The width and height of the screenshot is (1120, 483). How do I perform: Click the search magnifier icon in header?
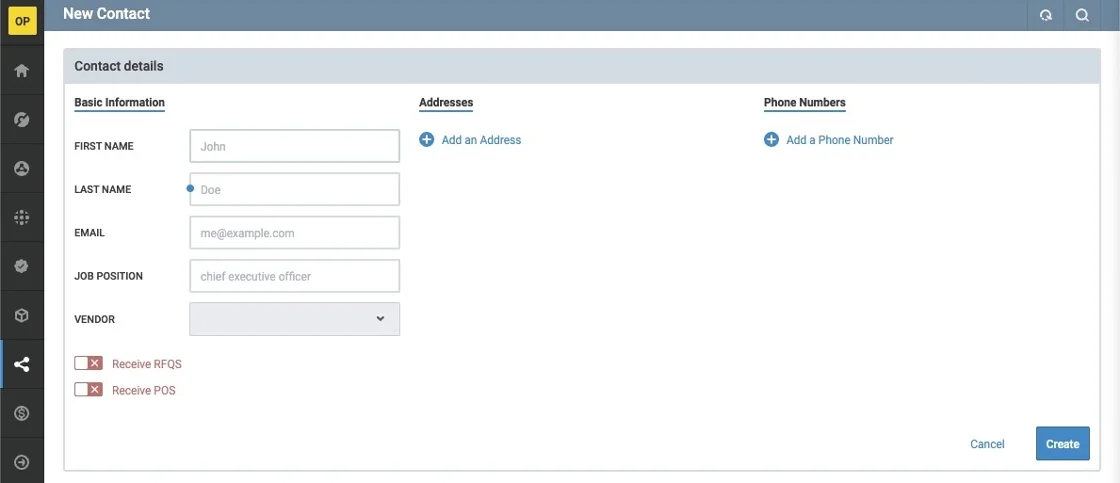click(1082, 15)
